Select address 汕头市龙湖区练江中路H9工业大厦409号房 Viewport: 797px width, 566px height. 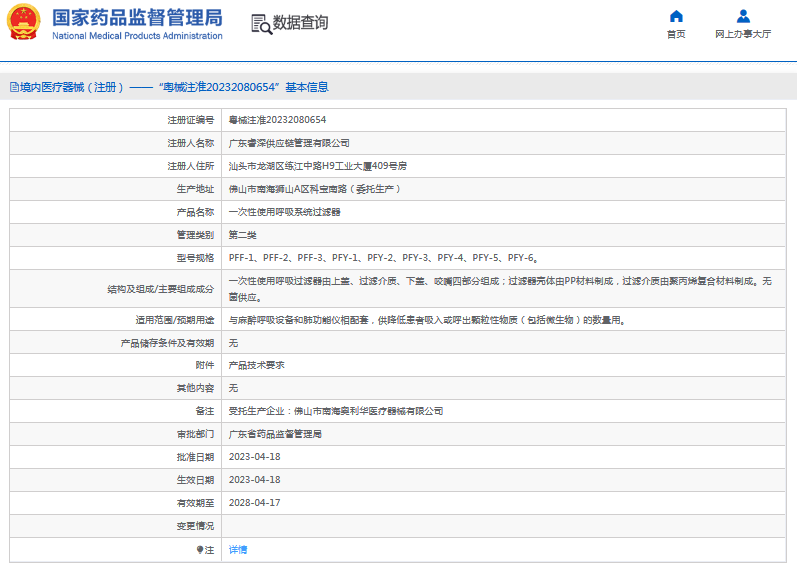[318, 166]
